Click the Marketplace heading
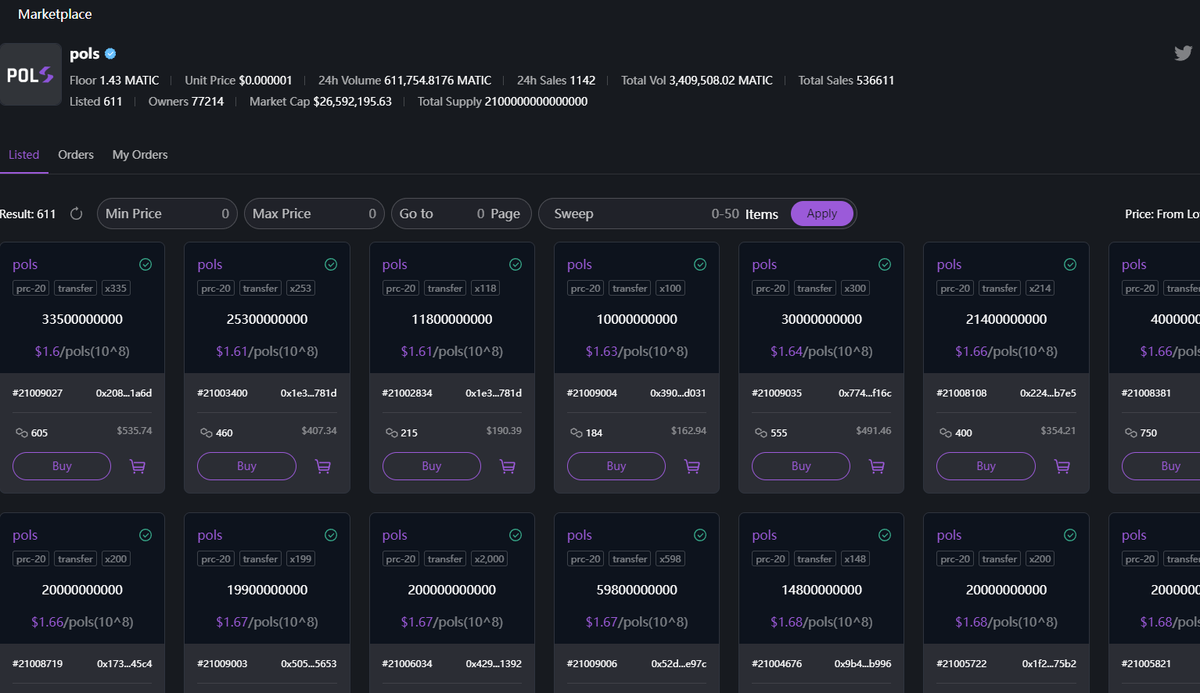 (55, 14)
